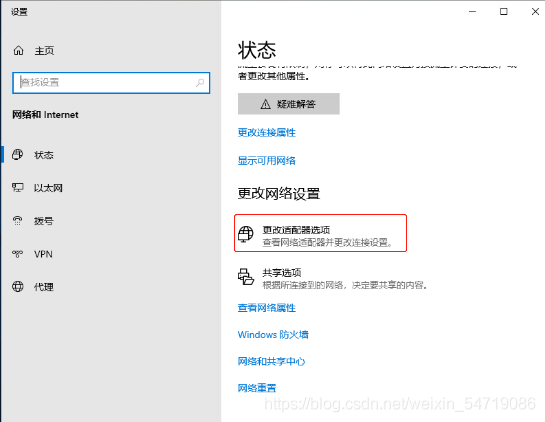Click the 共享选项 printer icon
The width and height of the screenshot is (545, 422).
coord(246,277)
